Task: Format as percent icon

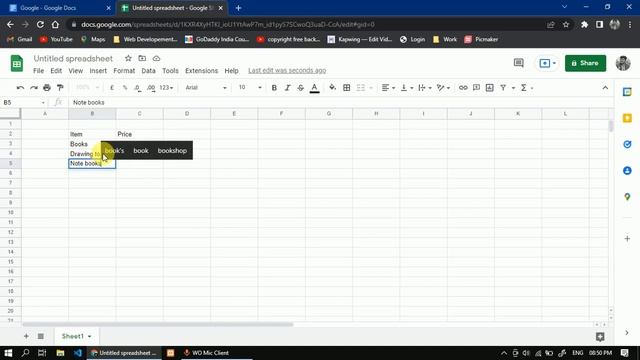Action: (125, 88)
